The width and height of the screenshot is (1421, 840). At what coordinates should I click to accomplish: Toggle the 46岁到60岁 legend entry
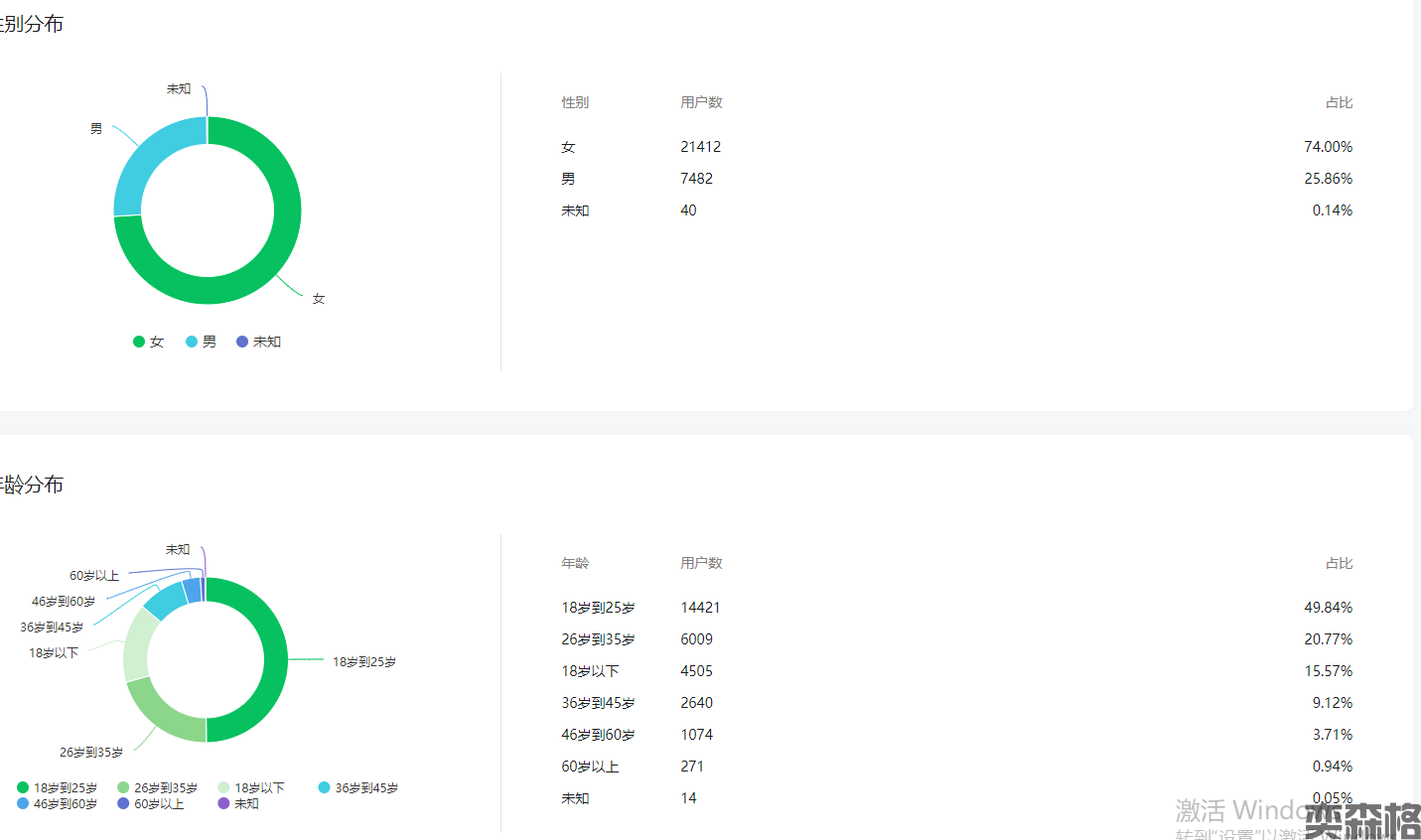58,803
